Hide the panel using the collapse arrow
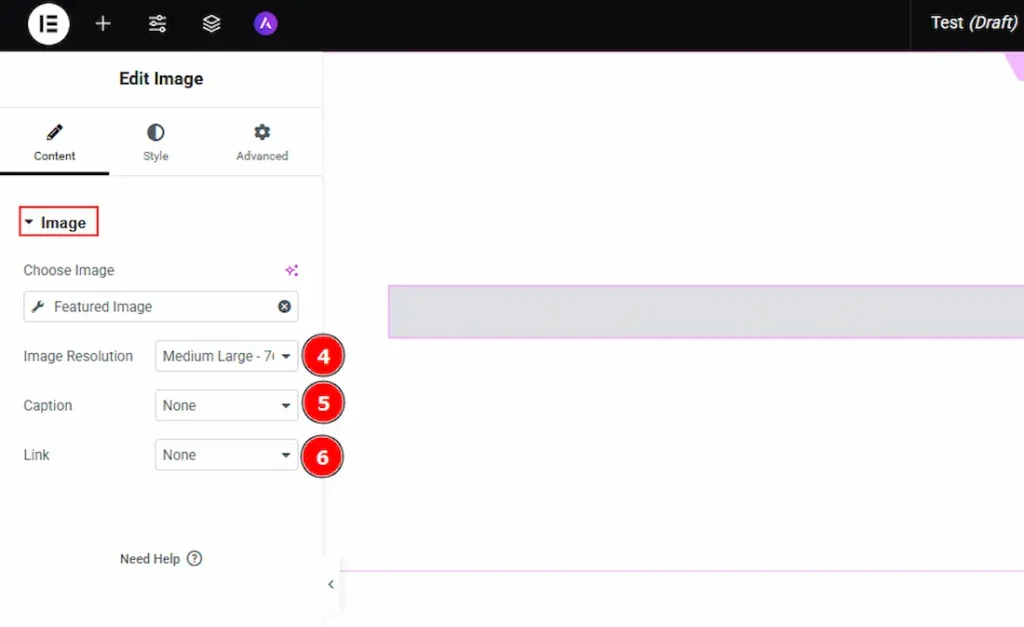The width and height of the screenshot is (1024, 627). [x=331, y=585]
